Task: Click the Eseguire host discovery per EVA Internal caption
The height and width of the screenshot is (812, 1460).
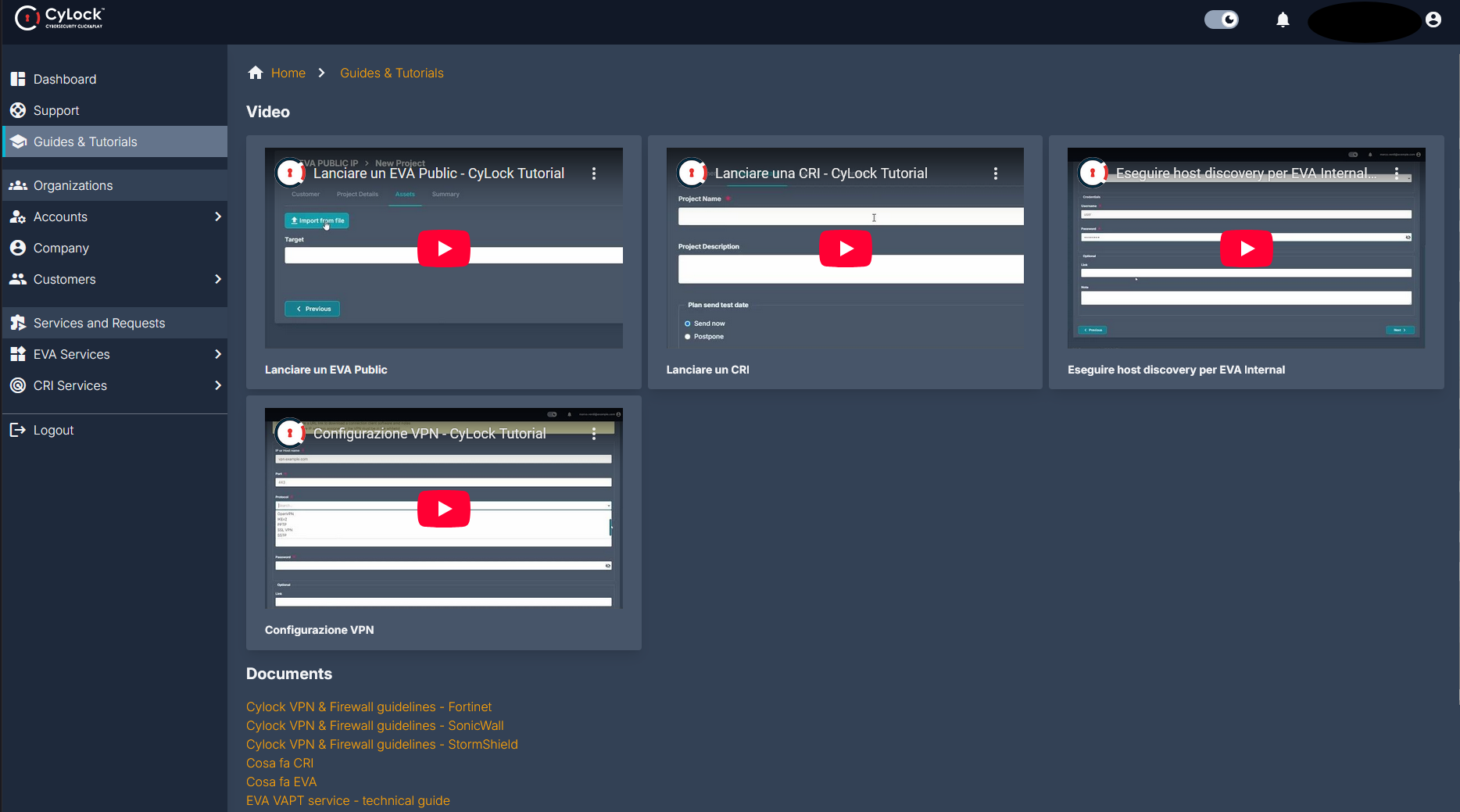Action: tap(1176, 370)
